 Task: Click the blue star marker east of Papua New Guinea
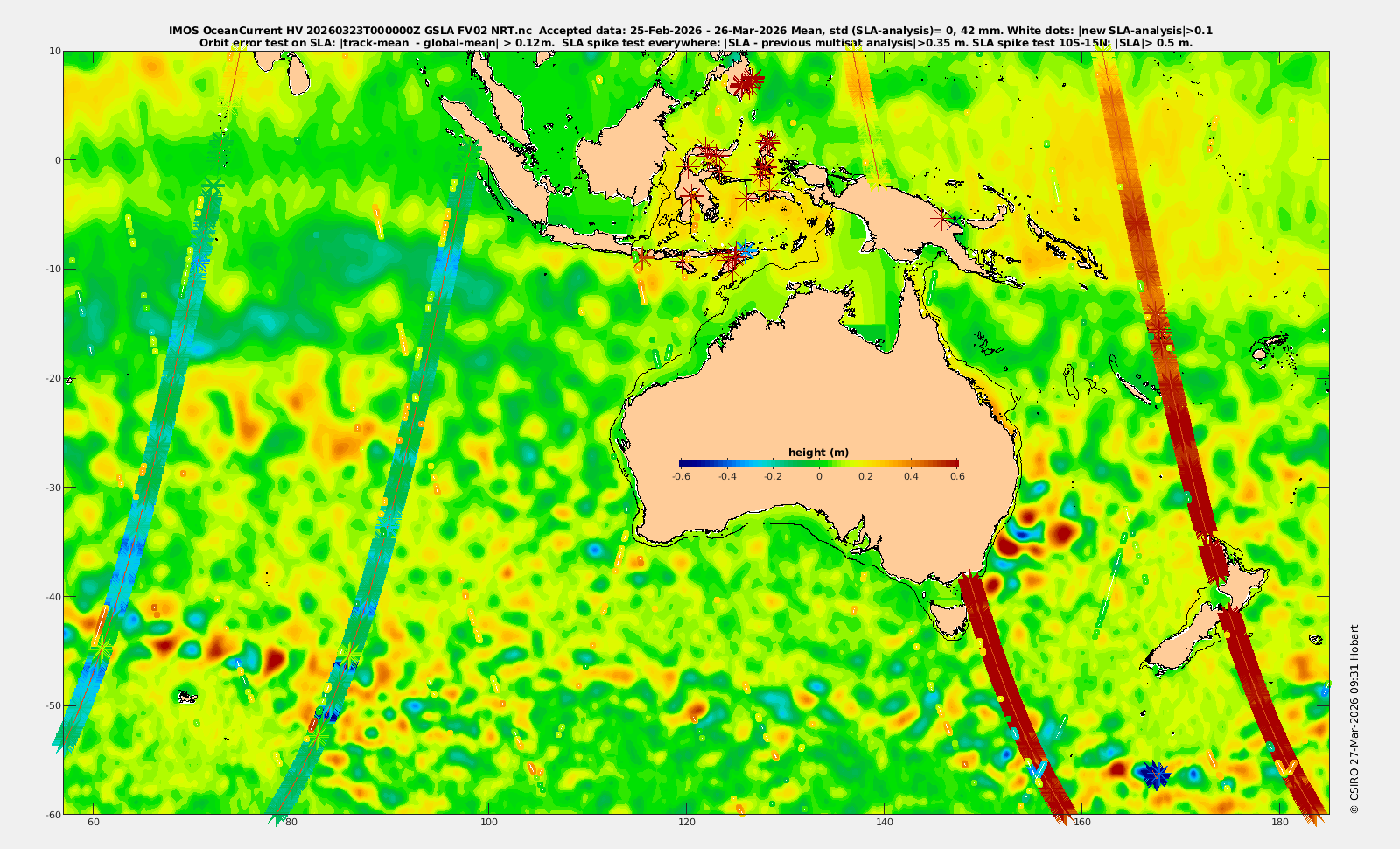pyautogui.click(x=955, y=220)
